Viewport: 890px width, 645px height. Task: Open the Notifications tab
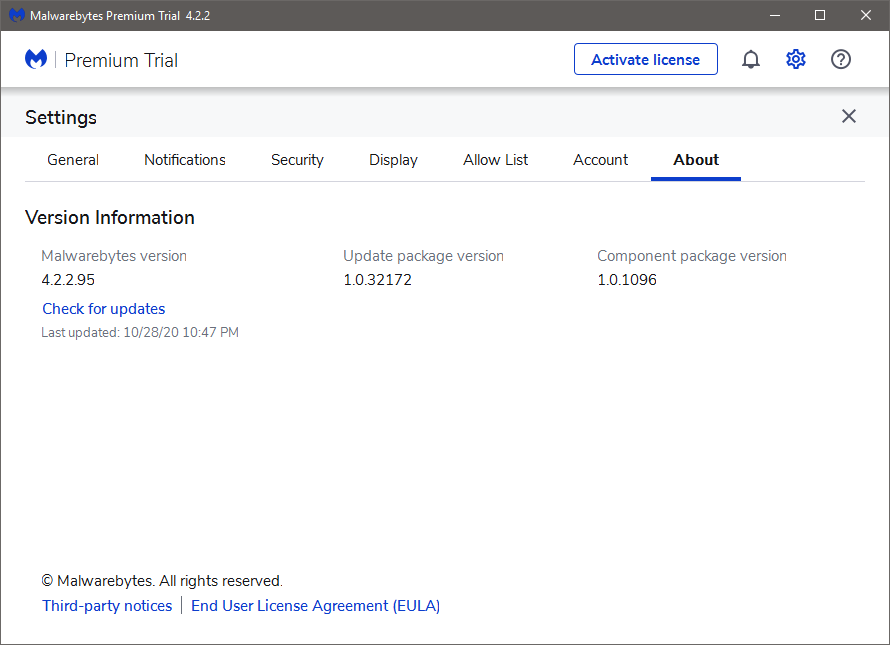coord(184,160)
